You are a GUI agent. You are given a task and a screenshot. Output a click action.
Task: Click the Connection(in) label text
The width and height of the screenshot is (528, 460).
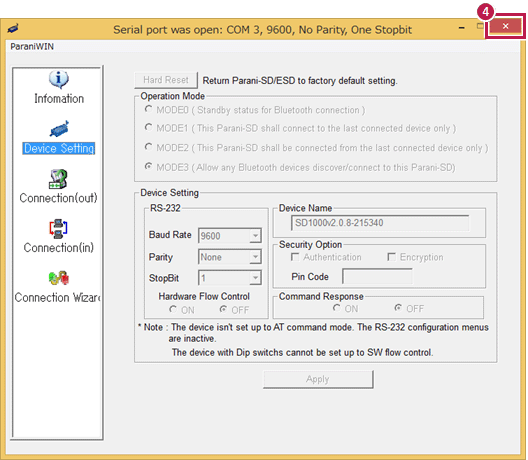click(59, 248)
